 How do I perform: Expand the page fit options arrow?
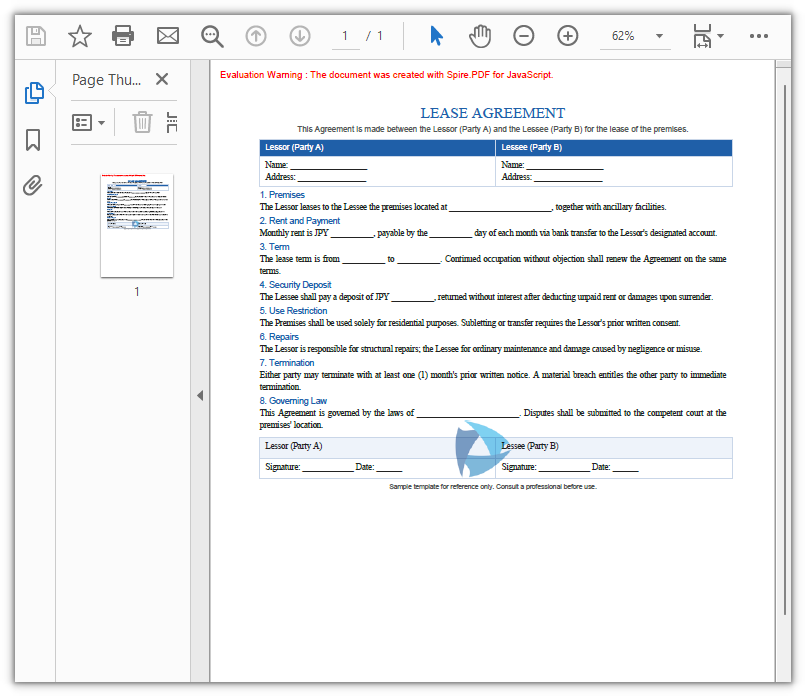click(x=721, y=36)
